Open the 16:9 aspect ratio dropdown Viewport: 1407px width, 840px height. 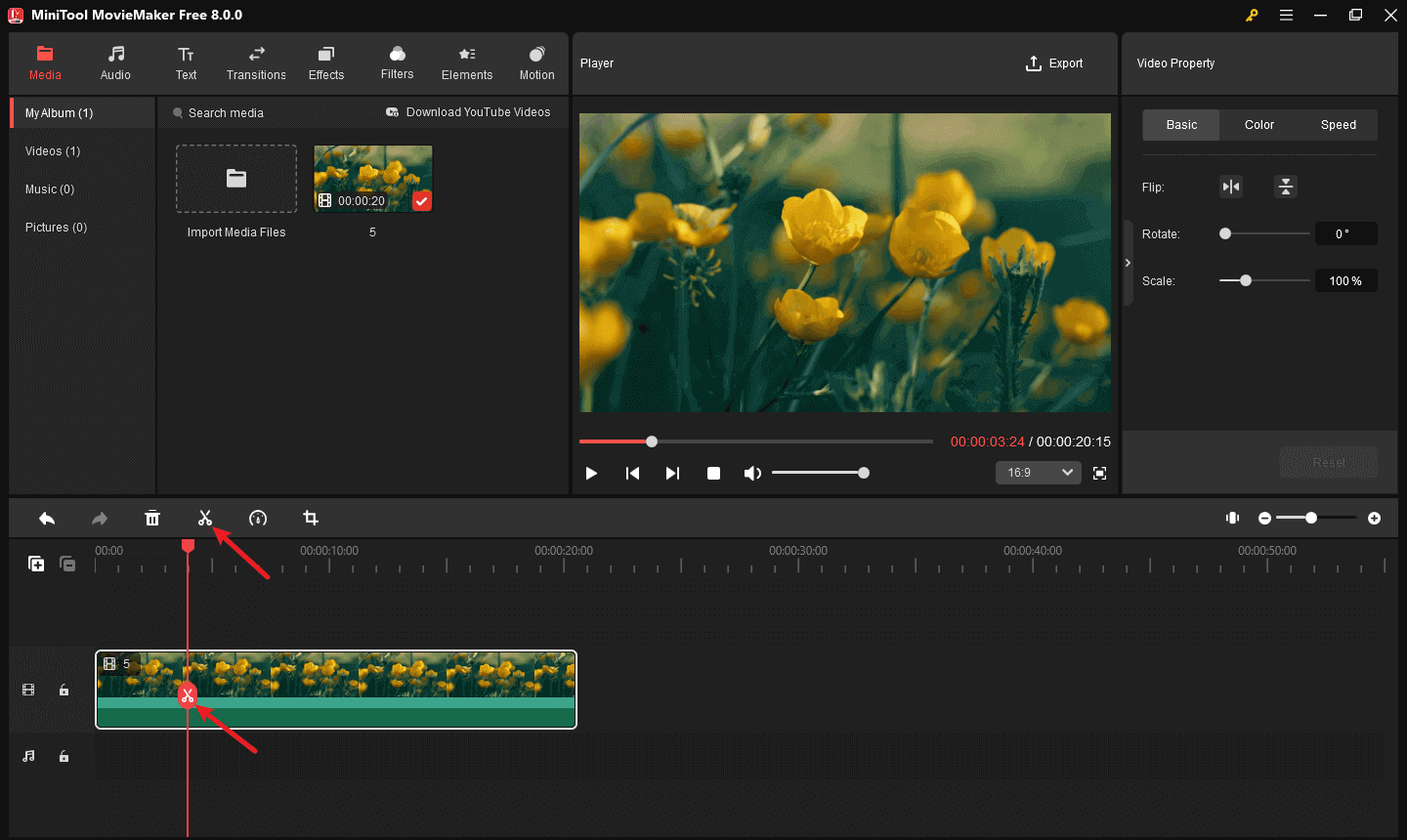tap(1038, 473)
